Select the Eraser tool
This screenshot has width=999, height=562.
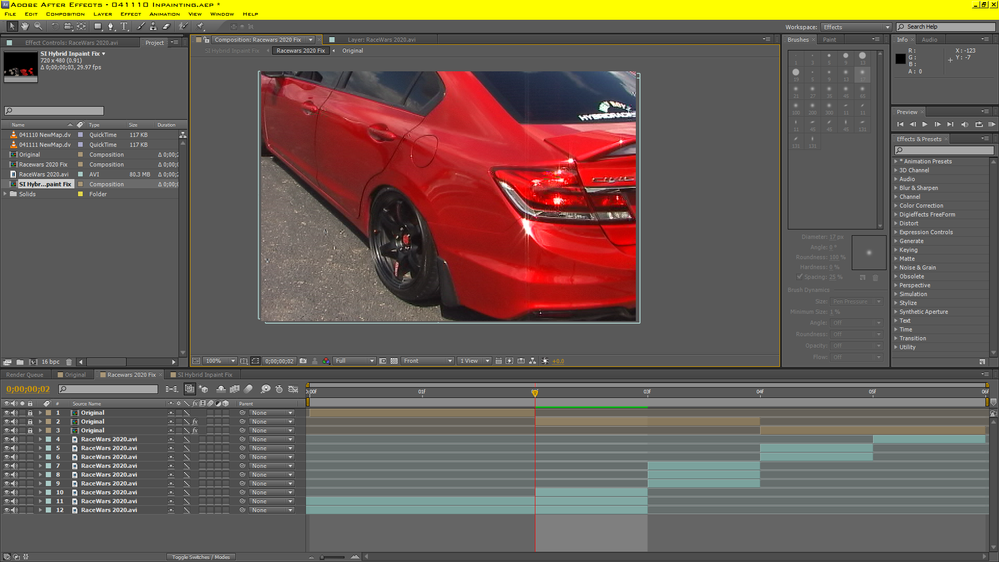click(x=167, y=27)
